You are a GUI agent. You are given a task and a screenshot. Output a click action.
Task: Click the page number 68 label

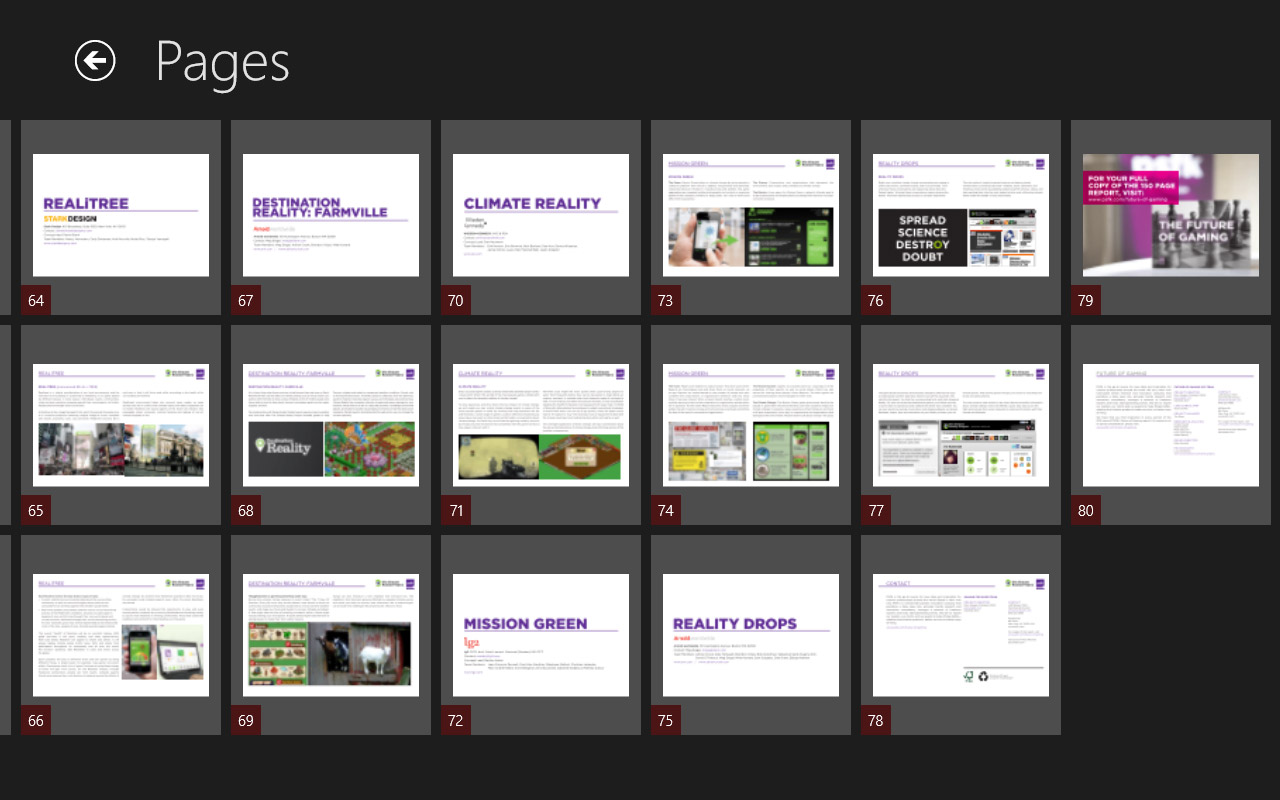(x=246, y=510)
